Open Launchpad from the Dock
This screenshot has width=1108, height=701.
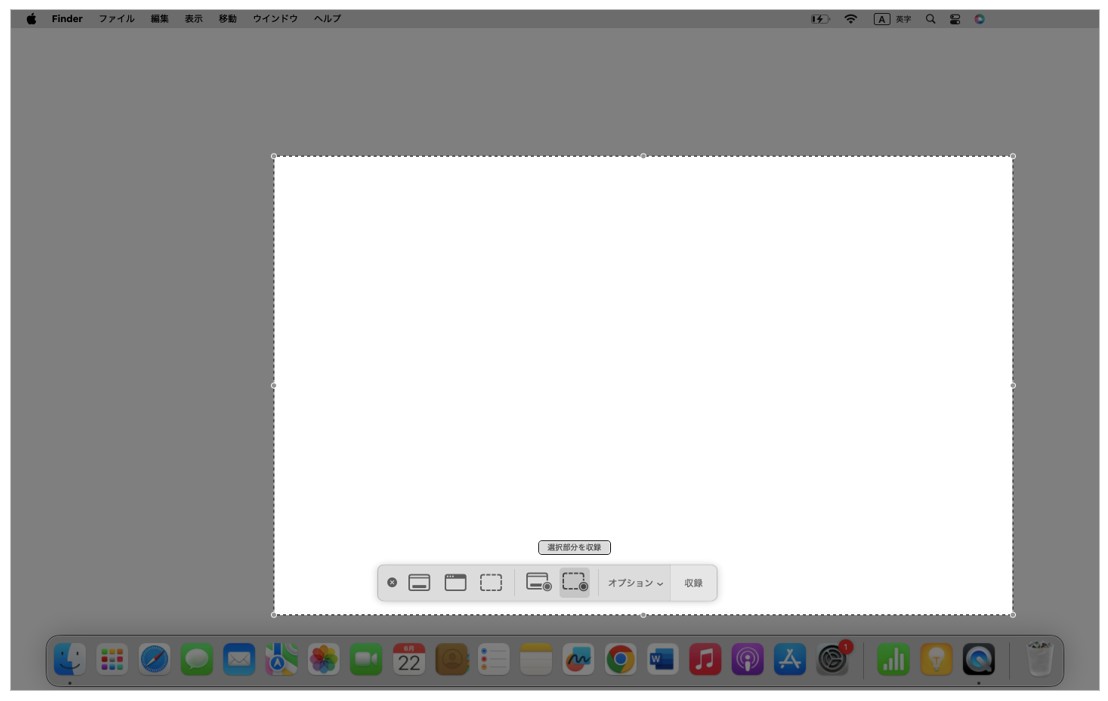point(112,660)
